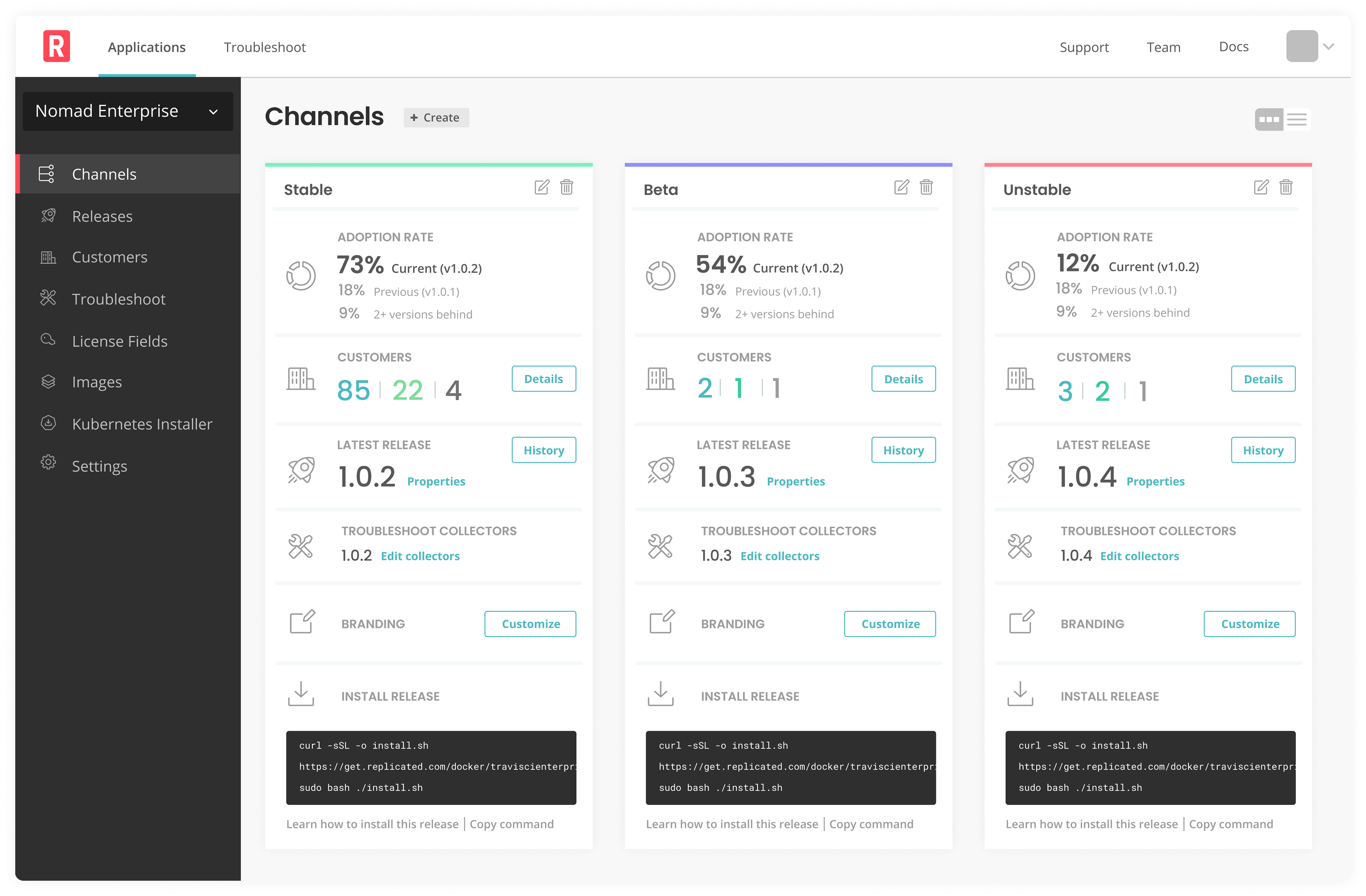
Task: Click Stable troubleshoot collectors tools icon
Action: click(x=301, y=546)
